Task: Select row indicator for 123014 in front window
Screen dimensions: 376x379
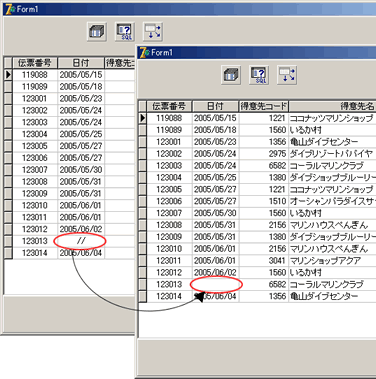Action: coord(143,296)
